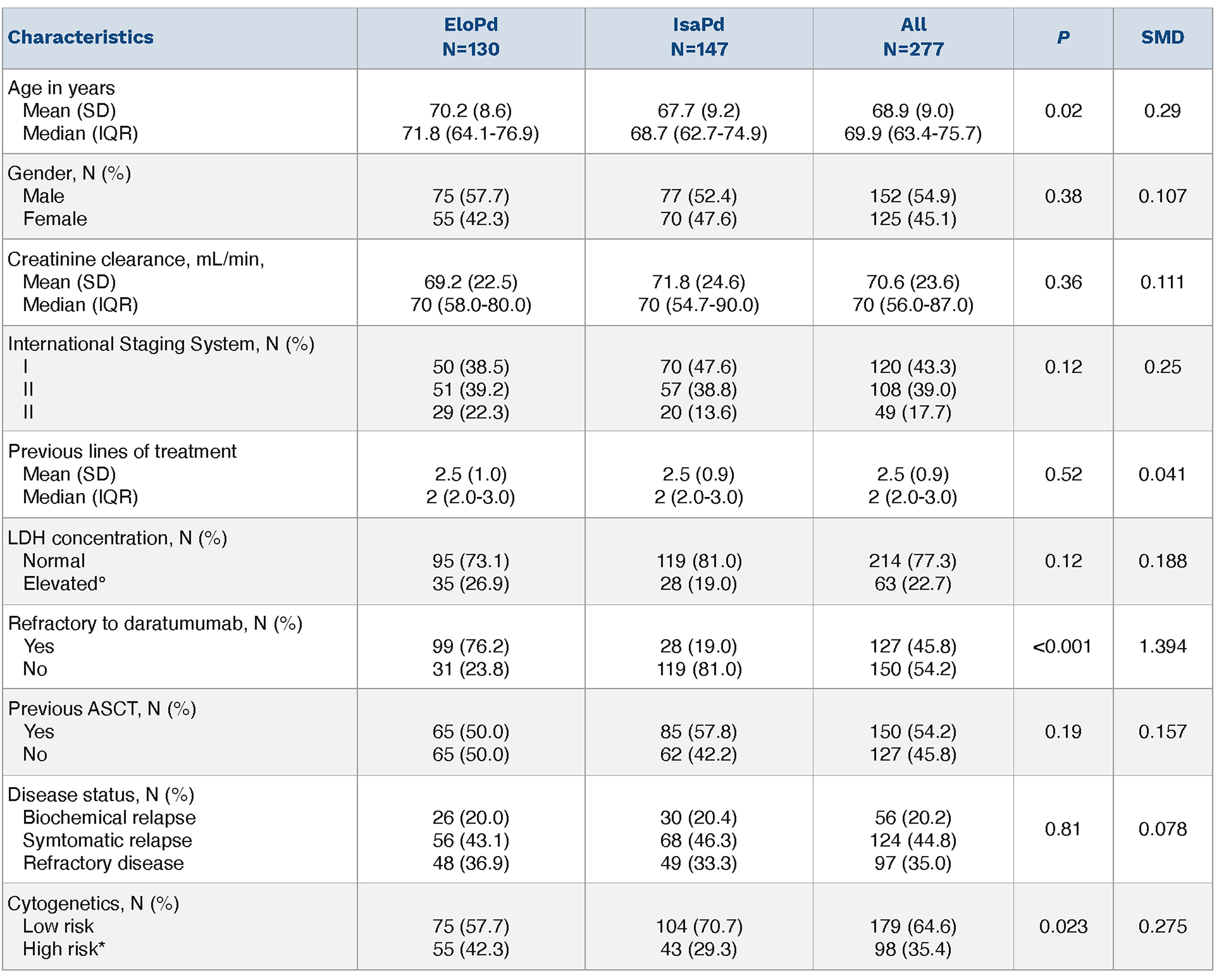Click International Staging System row label
Screen dimensions: 1219x980
point(161,344)
